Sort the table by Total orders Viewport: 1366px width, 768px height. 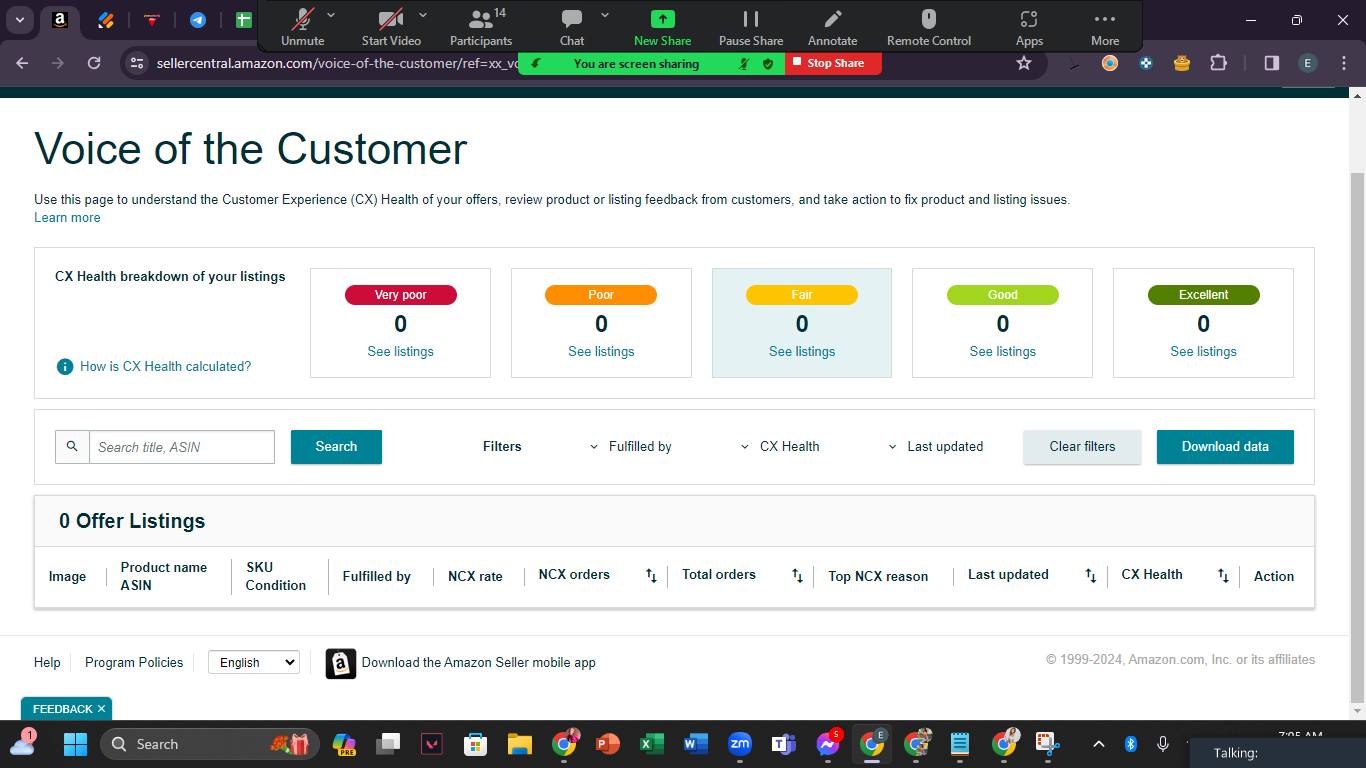(797, 576)
